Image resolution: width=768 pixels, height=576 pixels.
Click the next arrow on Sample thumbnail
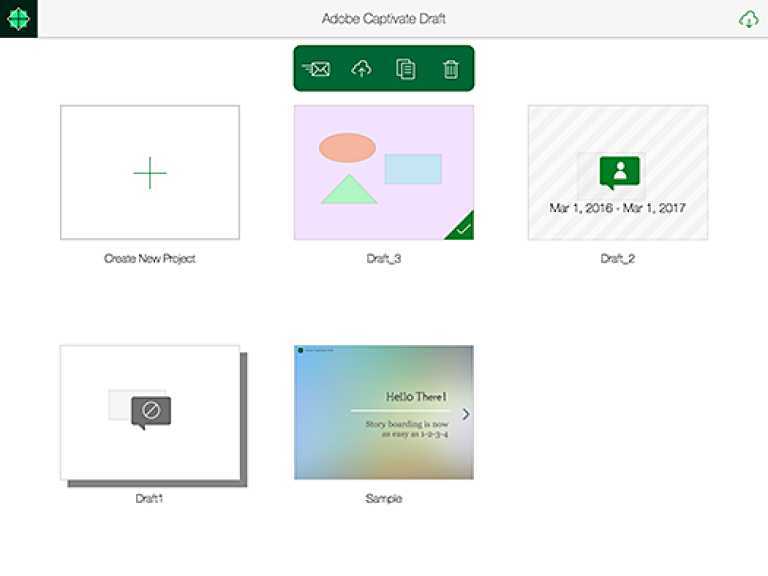tap(465, 414)
